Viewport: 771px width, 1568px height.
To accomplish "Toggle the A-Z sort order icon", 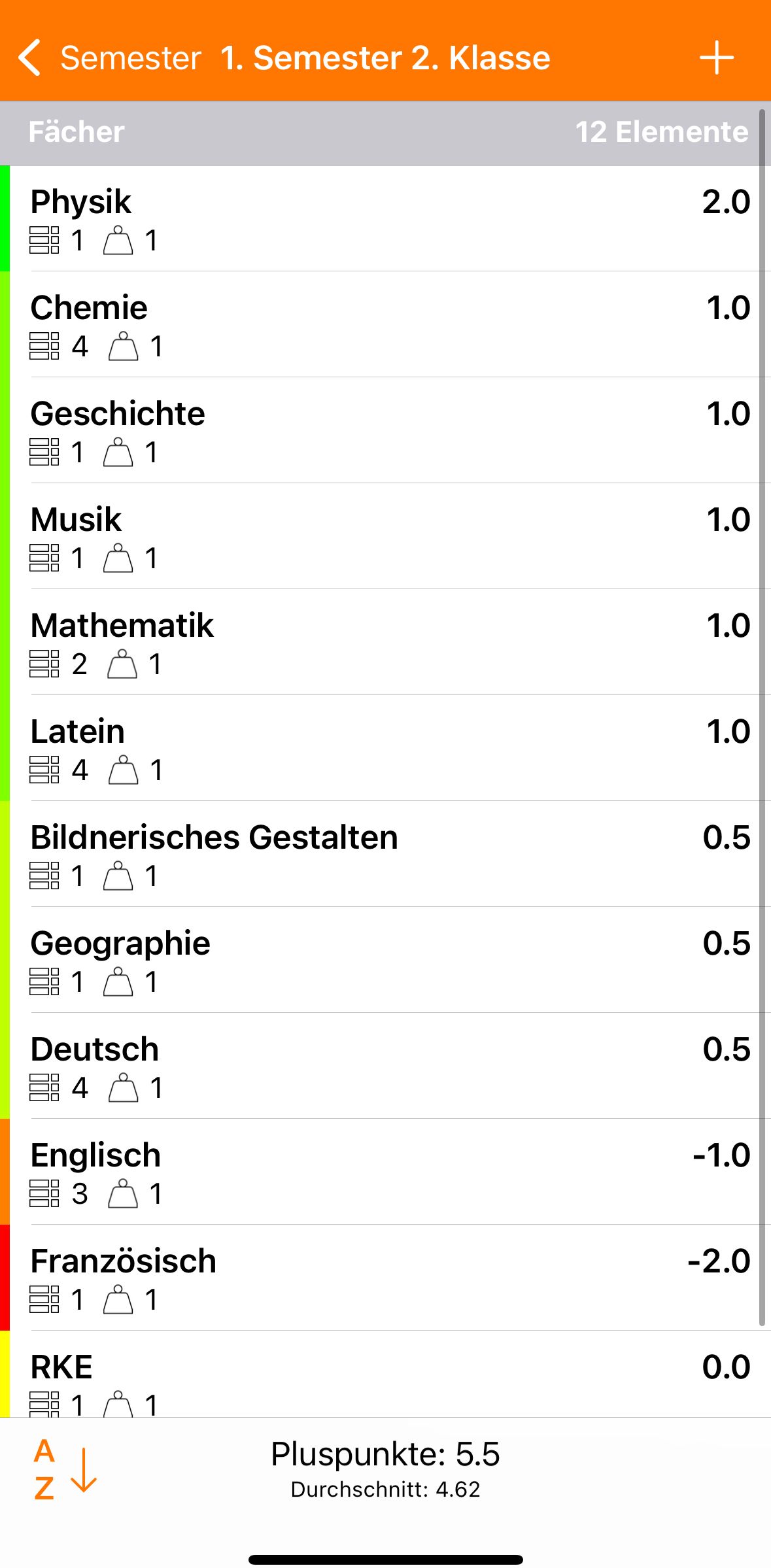I will (x=64, y=1470).
